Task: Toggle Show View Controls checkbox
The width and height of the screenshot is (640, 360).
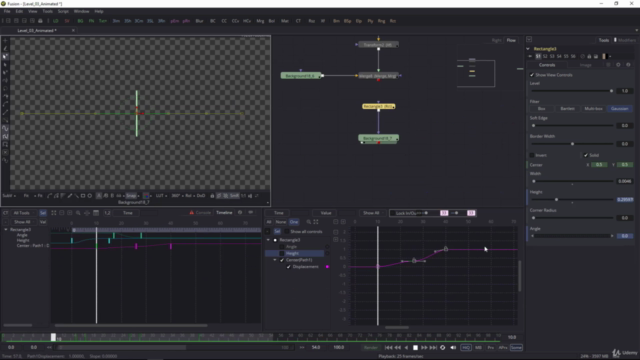Action: click(532, 75)
